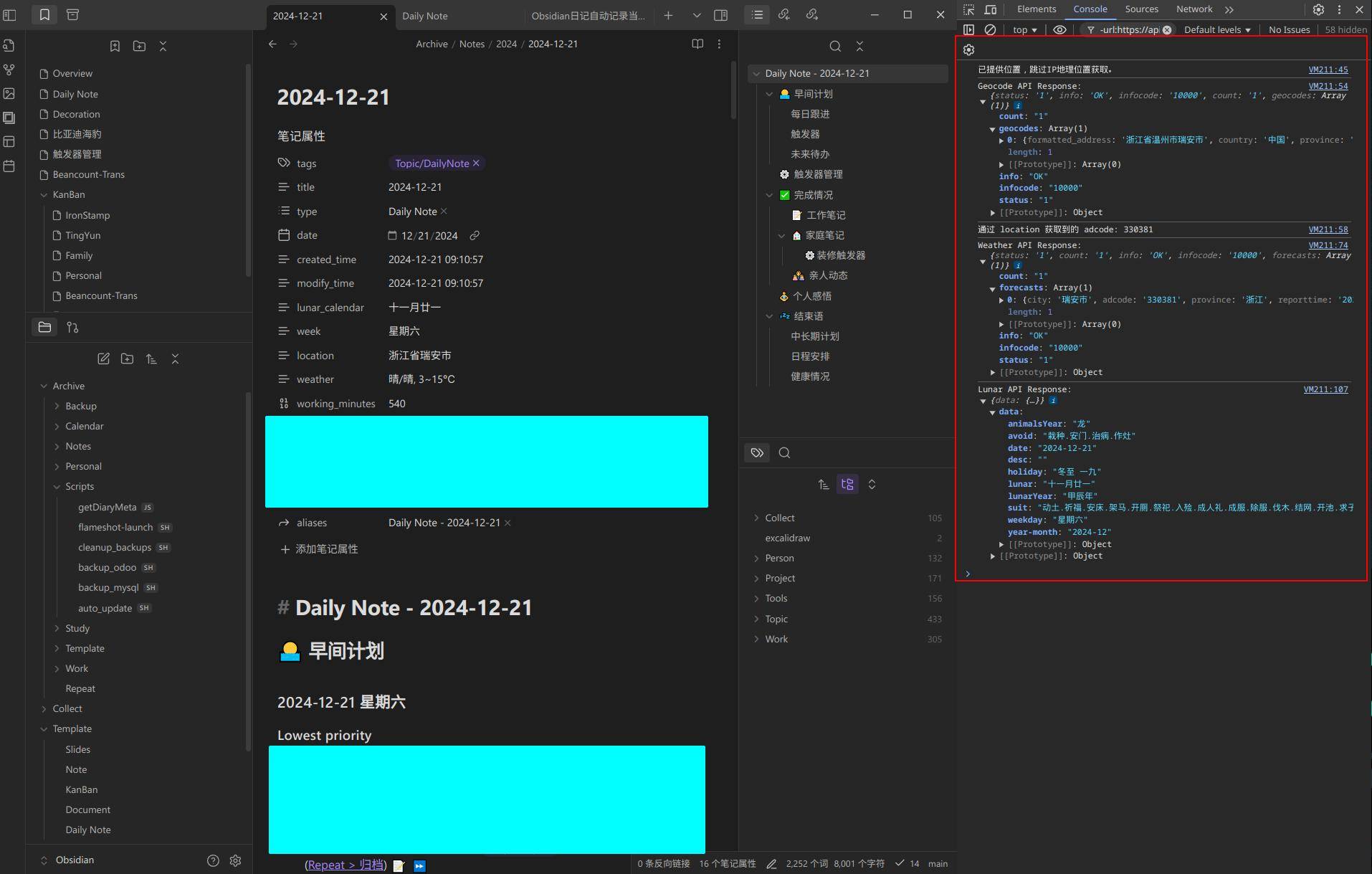Search tags with magnifier icon
The height and width of the screenshot is (874, 1372).
784,452
